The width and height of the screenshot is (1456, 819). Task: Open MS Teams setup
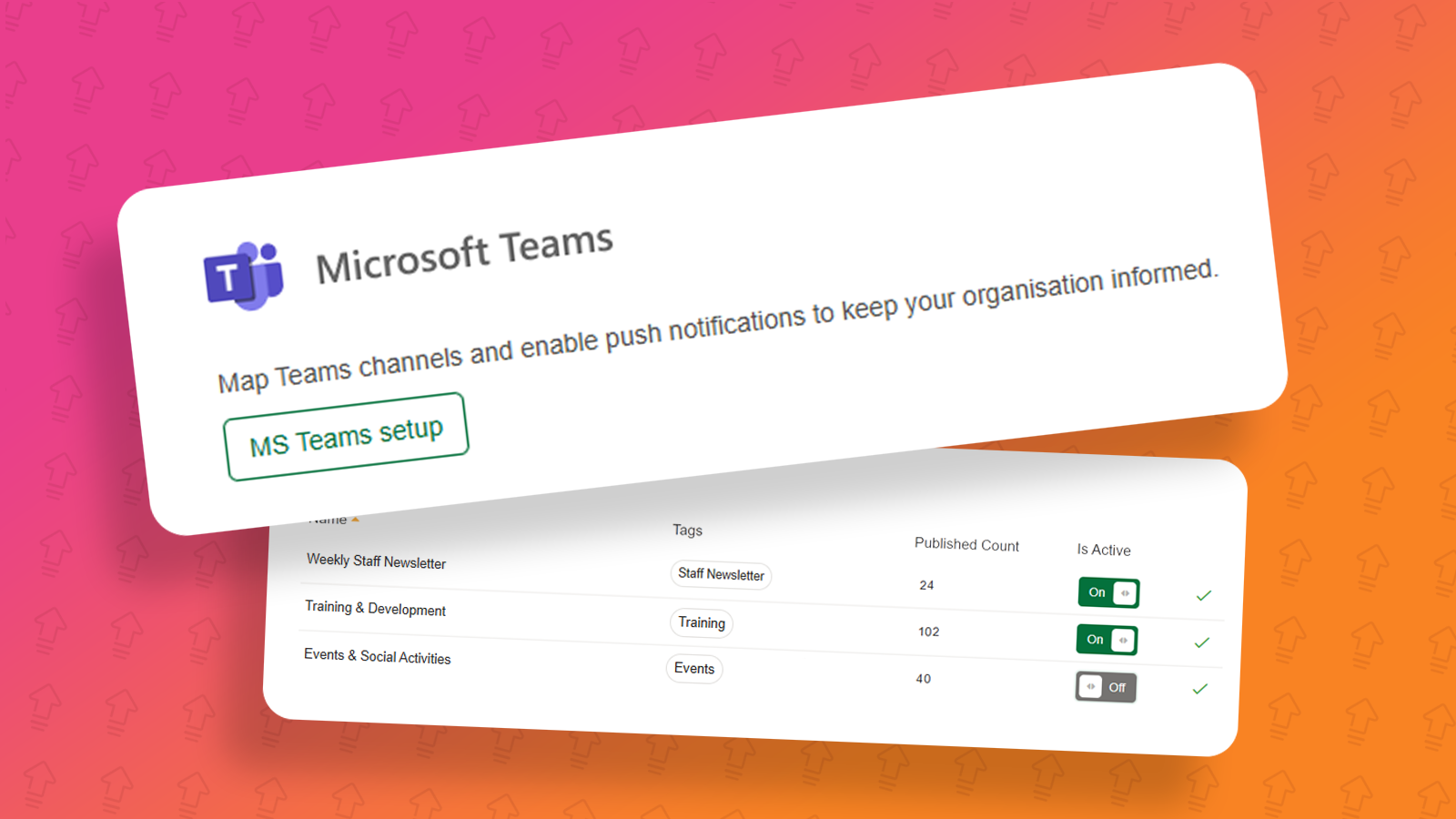(x=346, y=437)
